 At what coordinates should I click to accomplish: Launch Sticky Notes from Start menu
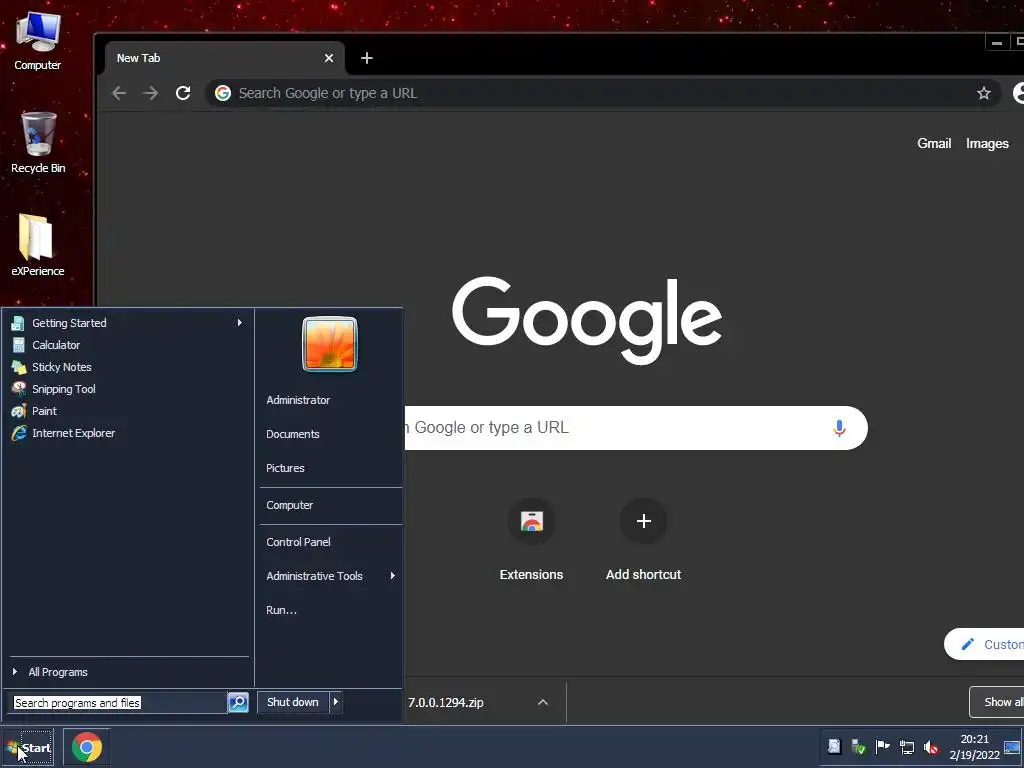pyautogui.click(x=127, y=367)
